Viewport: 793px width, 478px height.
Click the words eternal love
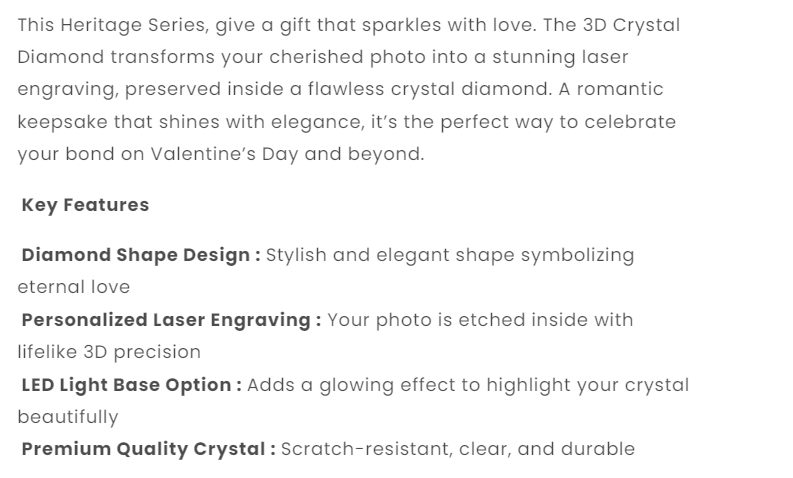click(74, 287)
